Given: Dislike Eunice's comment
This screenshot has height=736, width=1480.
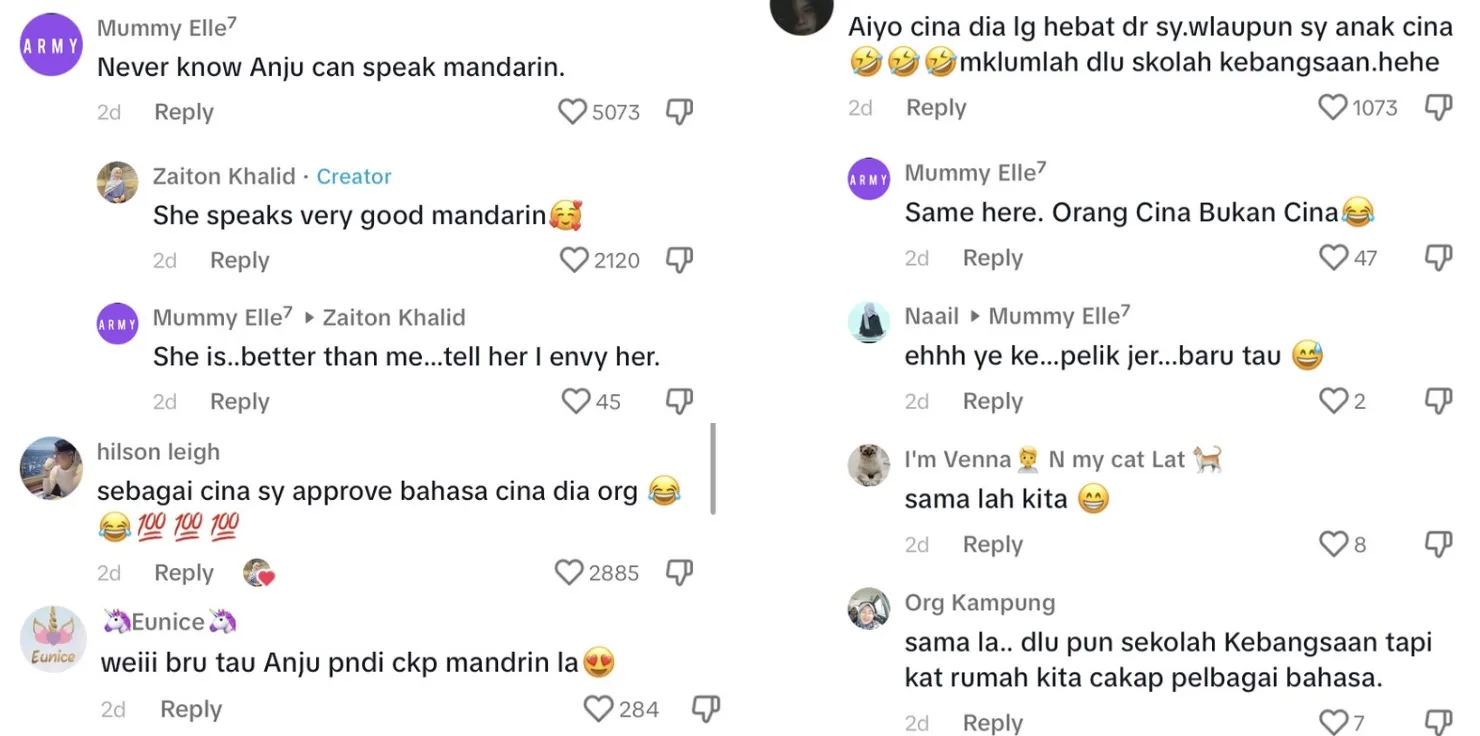Looking at the screenshot, I should (x=706, y=709).
